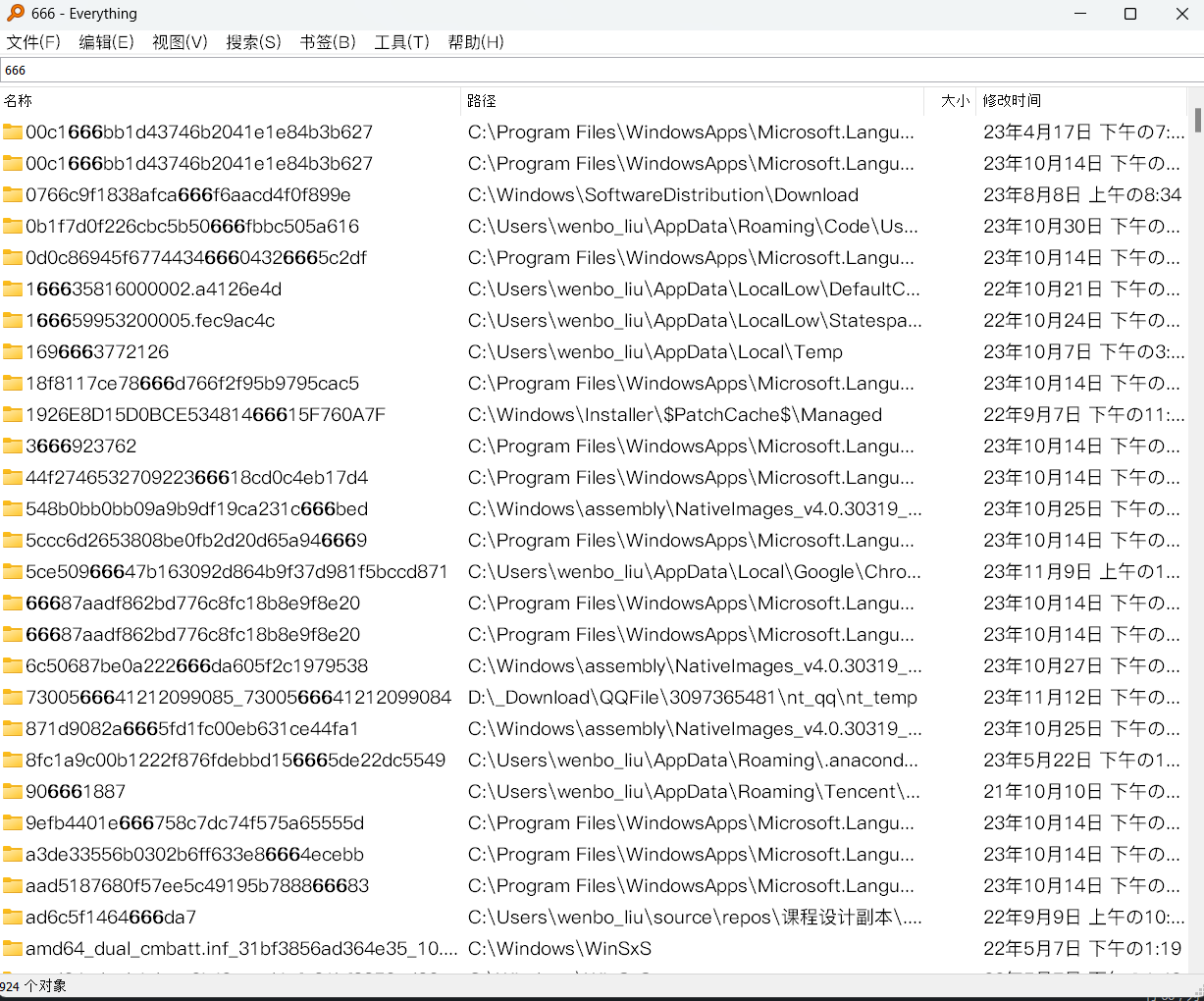Click the 924 个对象 status bar text
The height and width of the screenshot is (1001, 1204).
33,985
